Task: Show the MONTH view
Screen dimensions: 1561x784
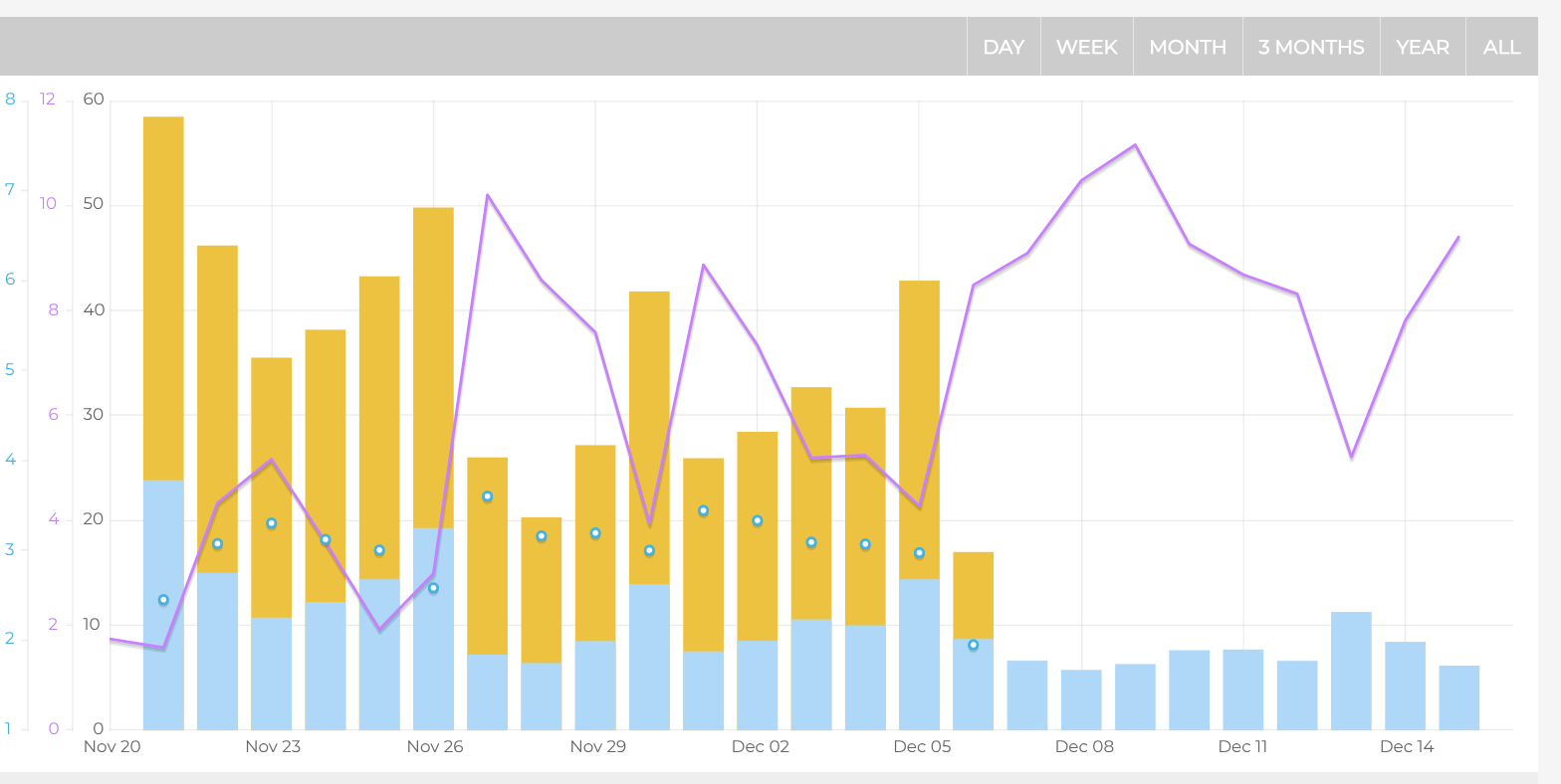Action: [x=1187, y=47]
